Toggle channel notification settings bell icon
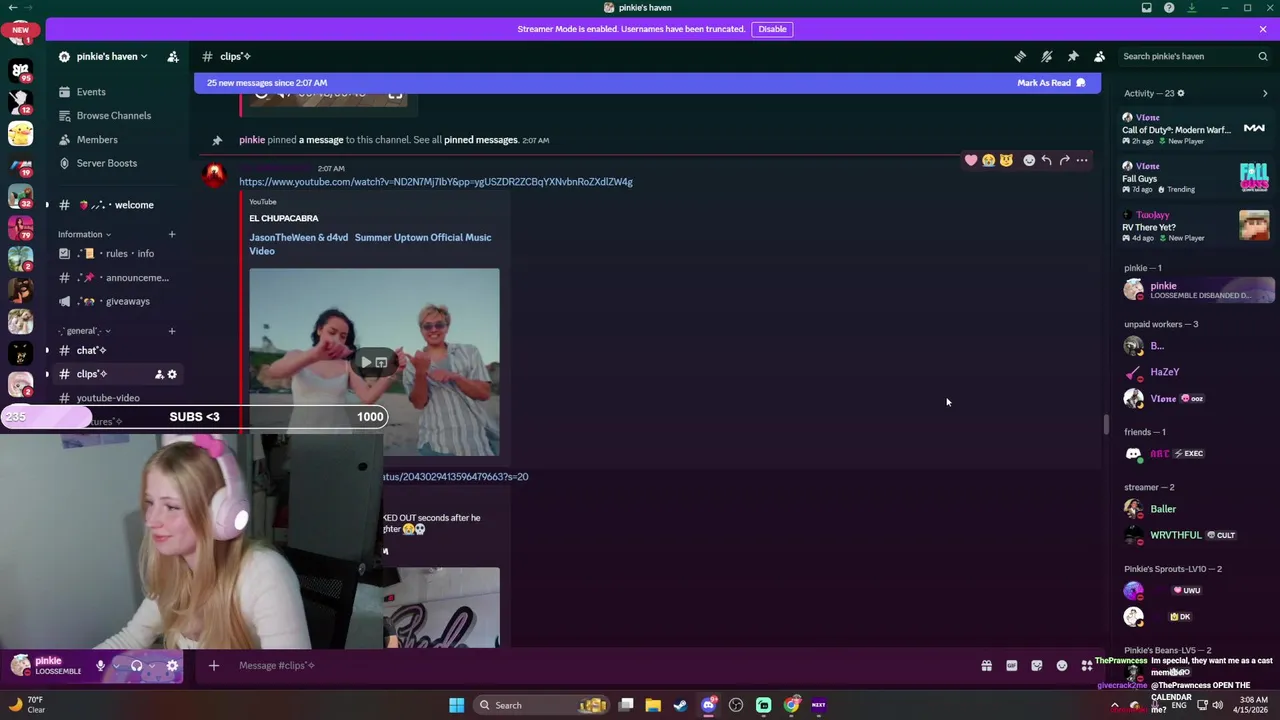Viewport: 1280px width, 720px height. 1046,56
